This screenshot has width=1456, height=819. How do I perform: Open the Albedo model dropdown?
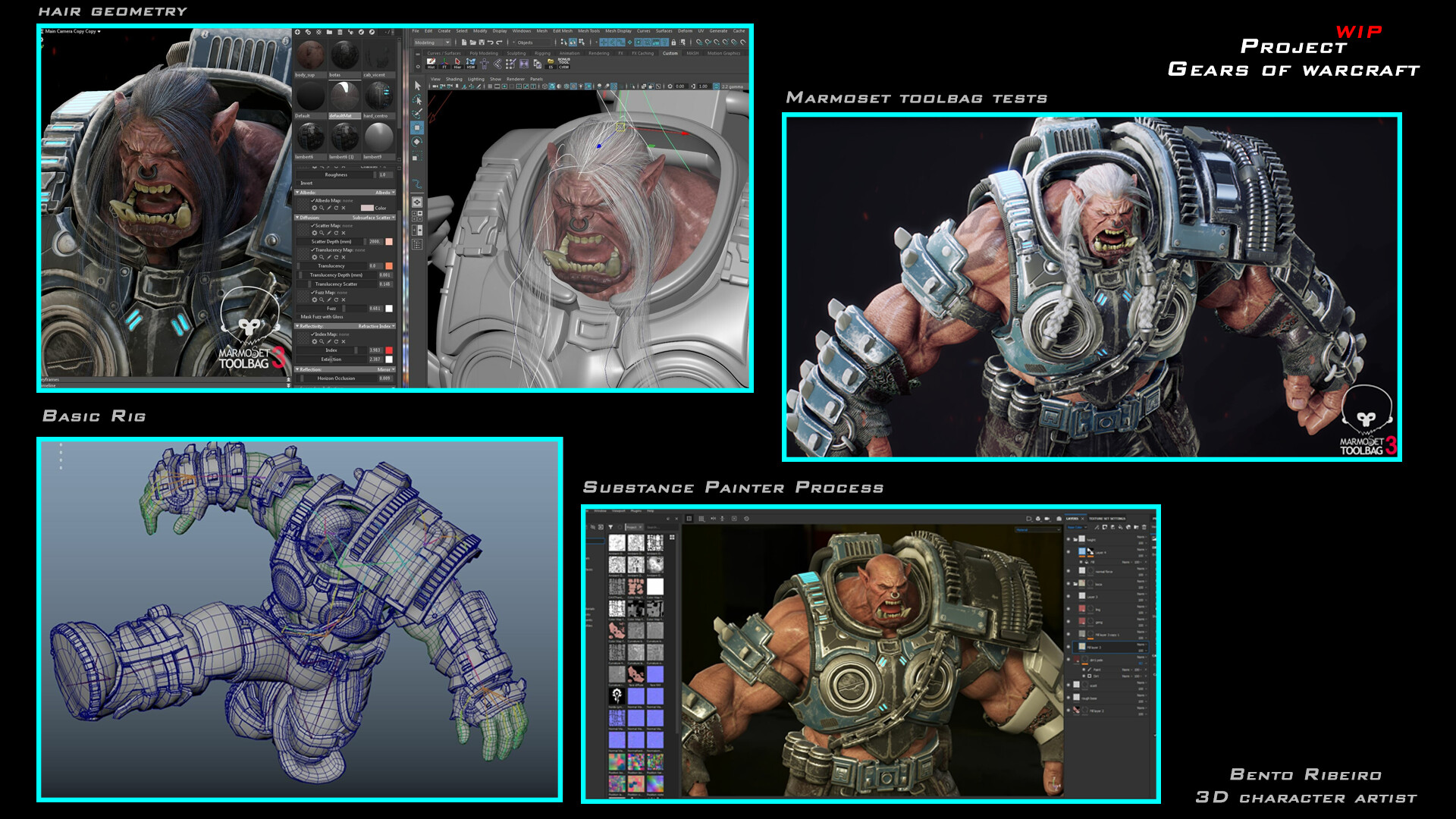click(x=385, y=193)
